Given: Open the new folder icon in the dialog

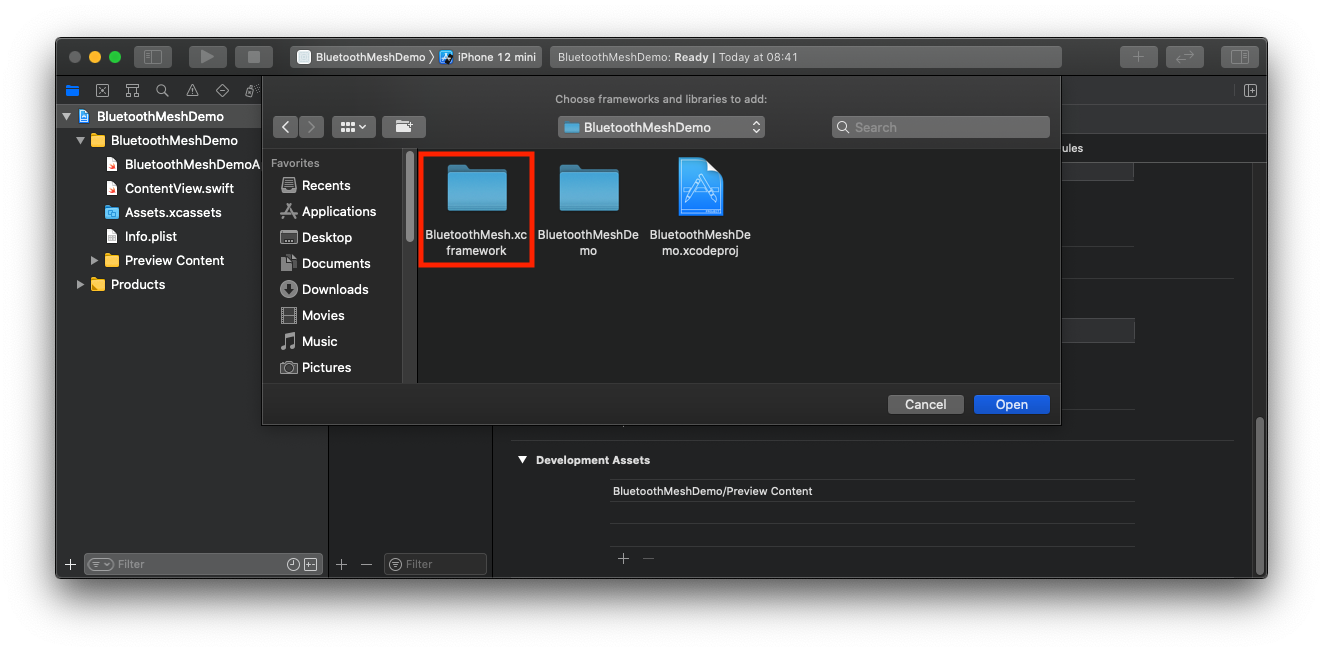Looking at the screenshot, I should (403, 126).
